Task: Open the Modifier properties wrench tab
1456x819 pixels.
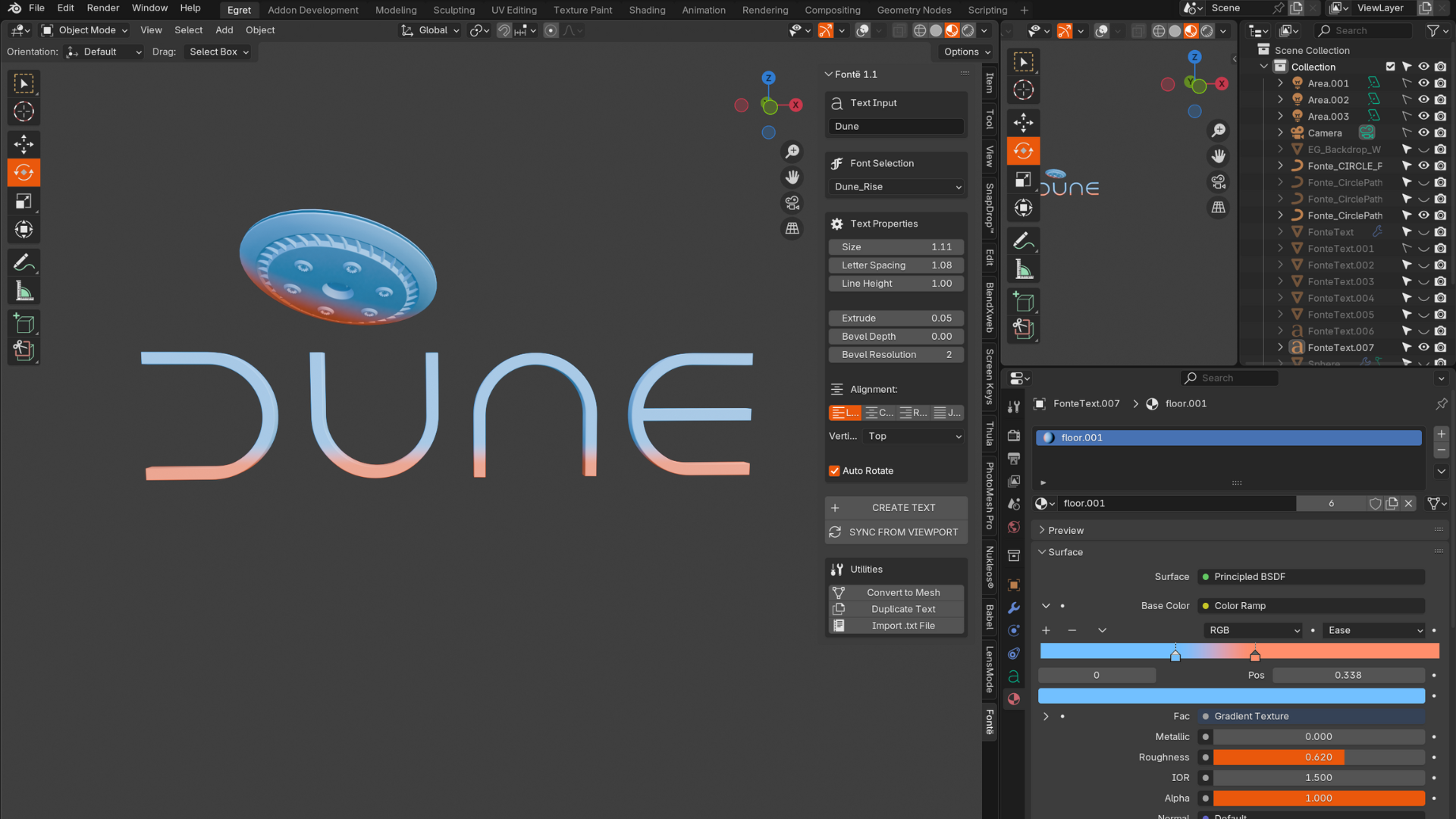Action: (x=1014, y=608)
